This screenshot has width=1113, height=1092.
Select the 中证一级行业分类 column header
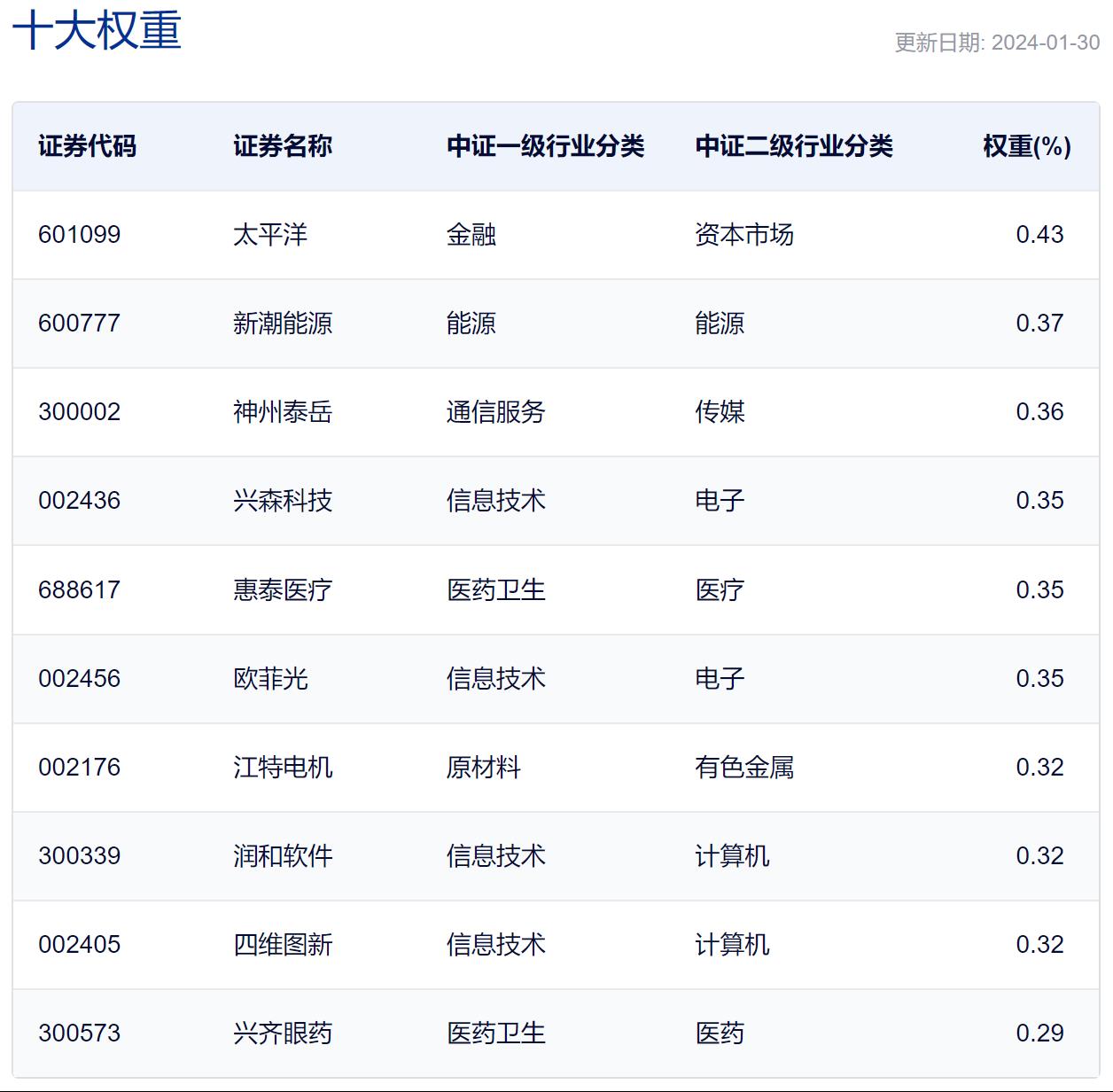point(545,146)
